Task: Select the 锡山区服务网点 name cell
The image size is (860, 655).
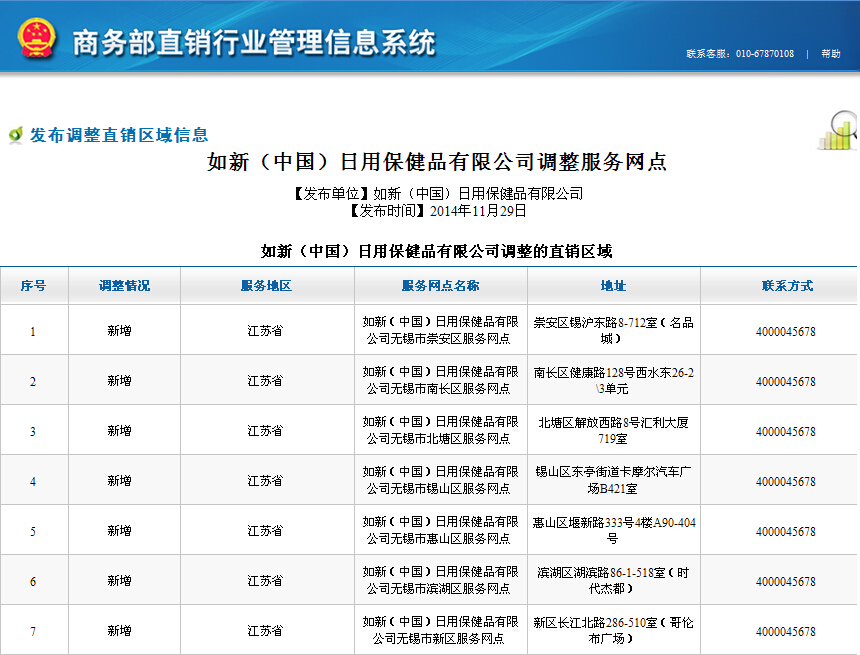Action: tap(440, 480)
